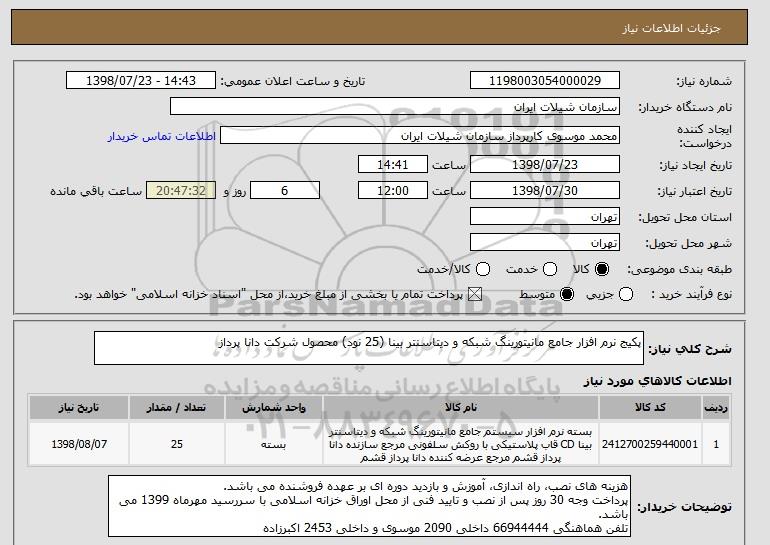Click the نوع فرآیند خرید label
The height and width of the screenshot is (545, 770).
691,295
